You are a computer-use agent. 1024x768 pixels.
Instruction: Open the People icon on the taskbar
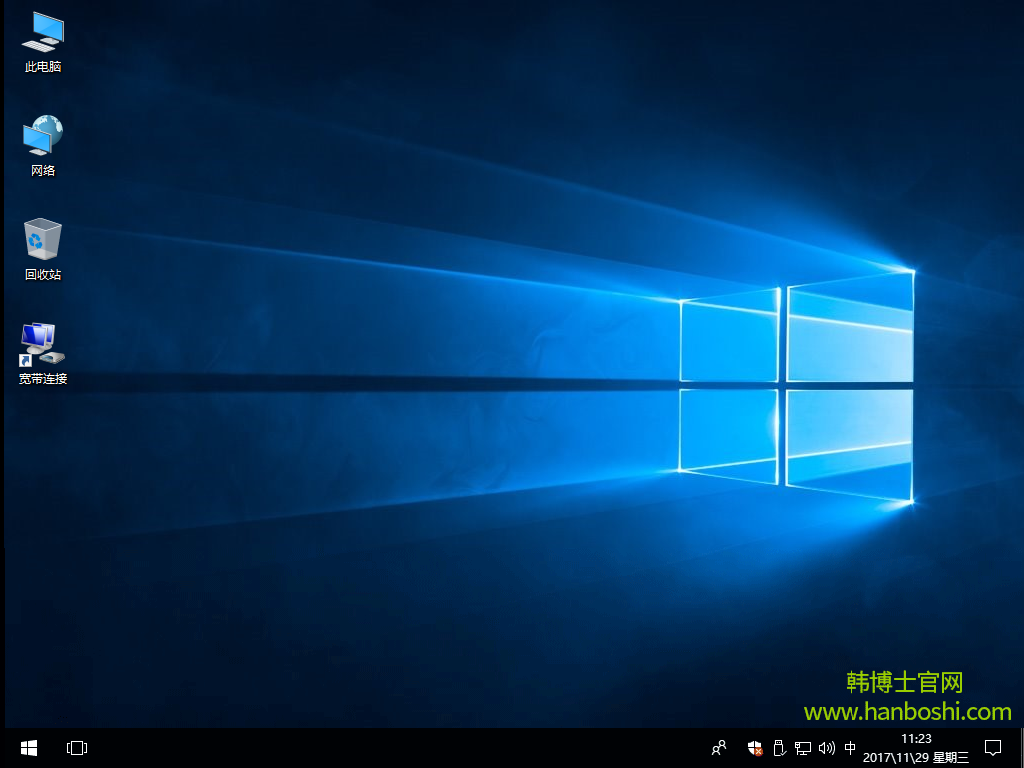719,748
